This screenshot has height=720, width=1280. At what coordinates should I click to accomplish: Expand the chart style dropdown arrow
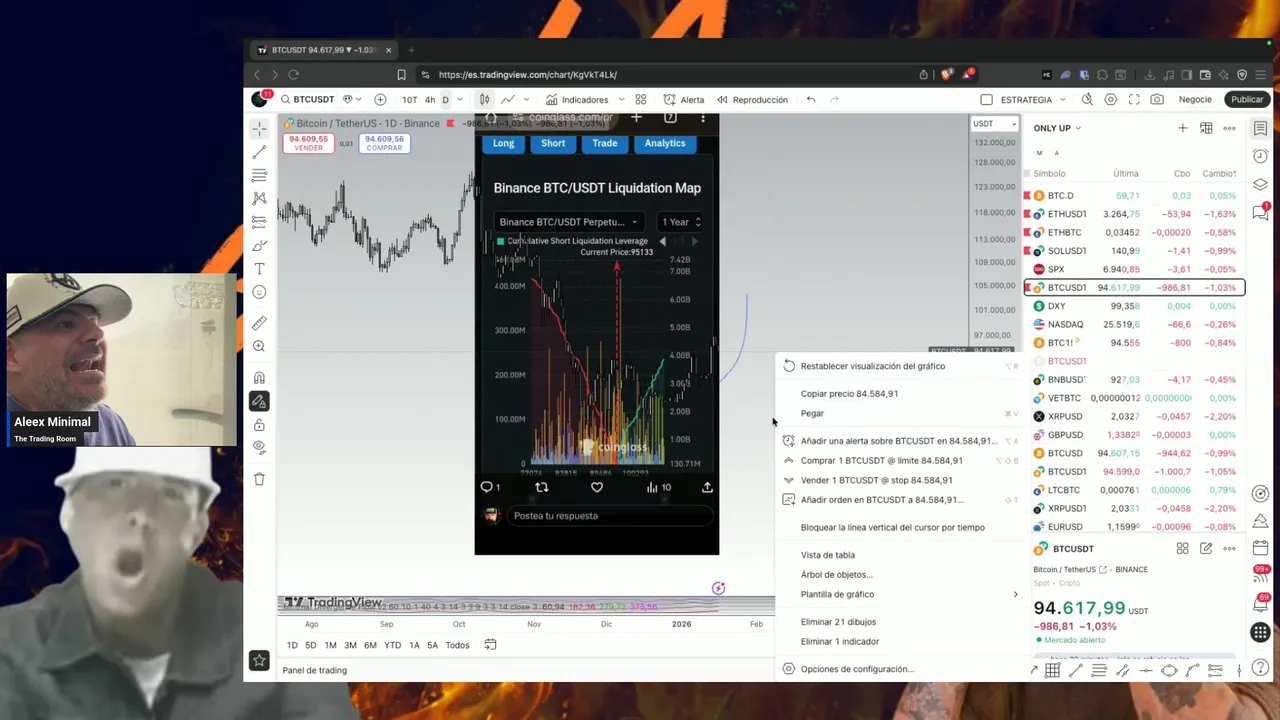(526, 99)
